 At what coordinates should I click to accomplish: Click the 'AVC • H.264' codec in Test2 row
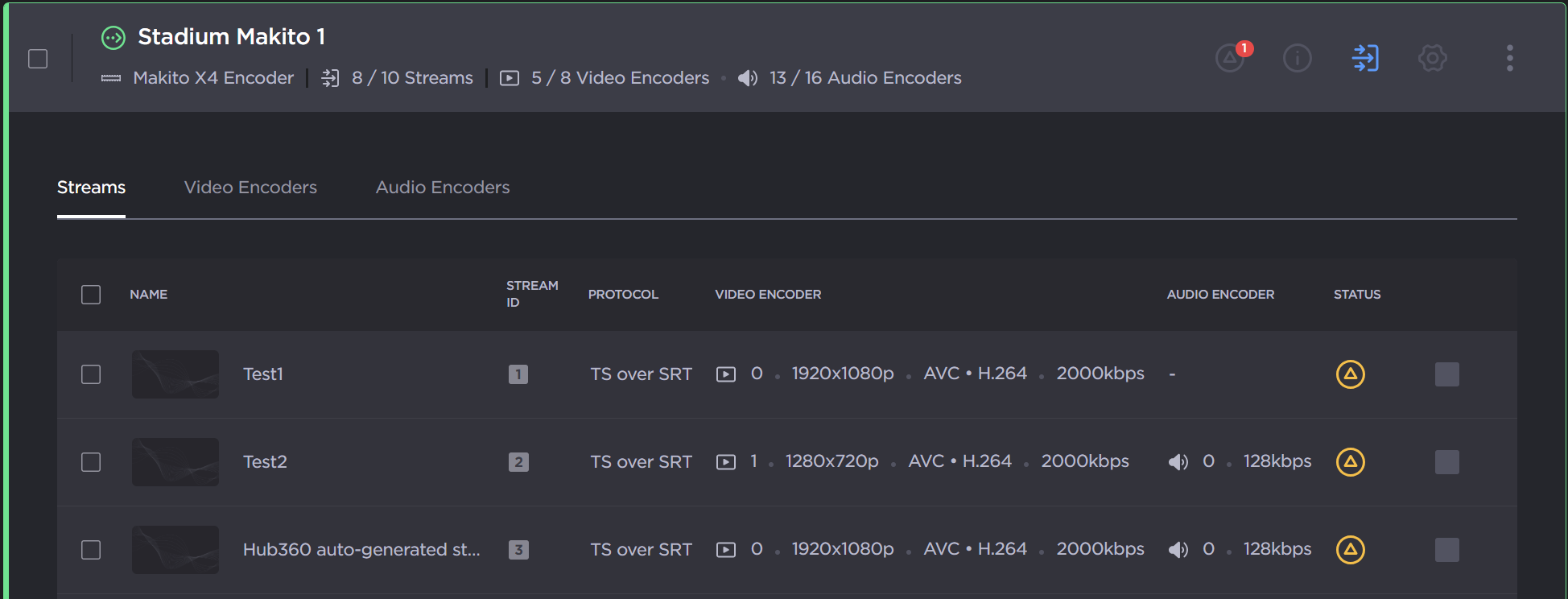(960, 461)
